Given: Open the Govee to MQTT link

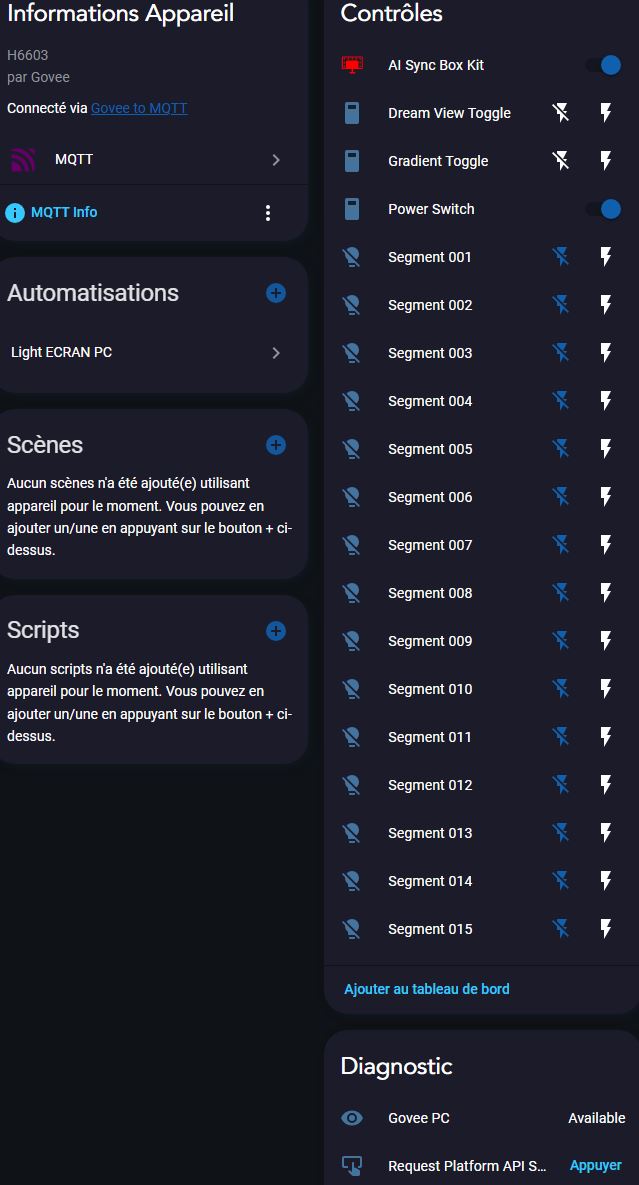Looking at the screenshot, I should pyautogui.click(x=139, y=108).
